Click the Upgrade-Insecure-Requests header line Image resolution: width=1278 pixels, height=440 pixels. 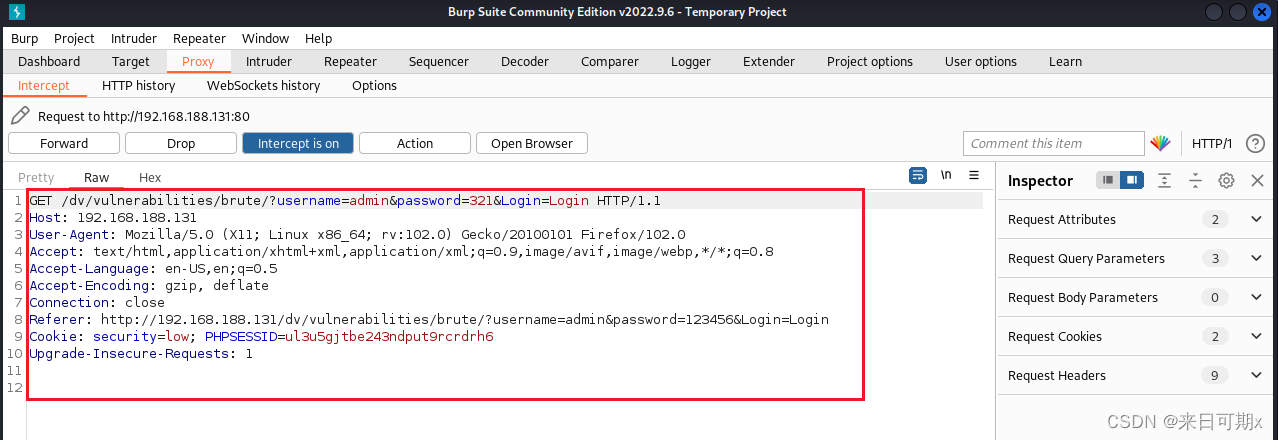pyautogui.click(x=141, y=353)
